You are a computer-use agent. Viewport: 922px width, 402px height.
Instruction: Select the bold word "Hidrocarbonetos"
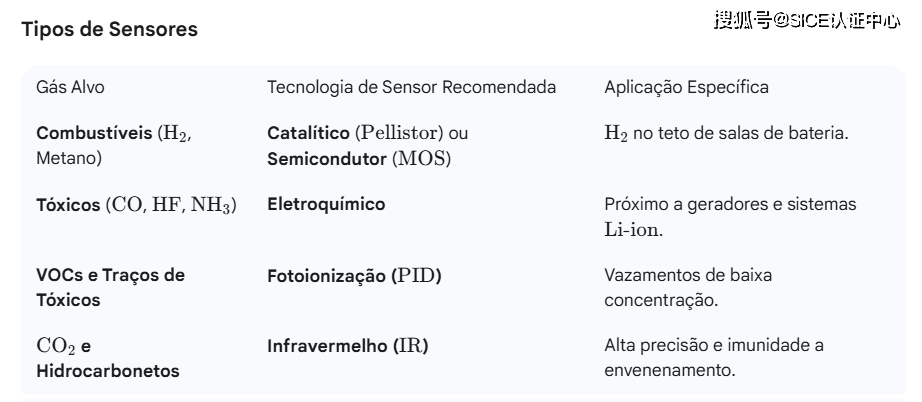[x=108, y=371]
